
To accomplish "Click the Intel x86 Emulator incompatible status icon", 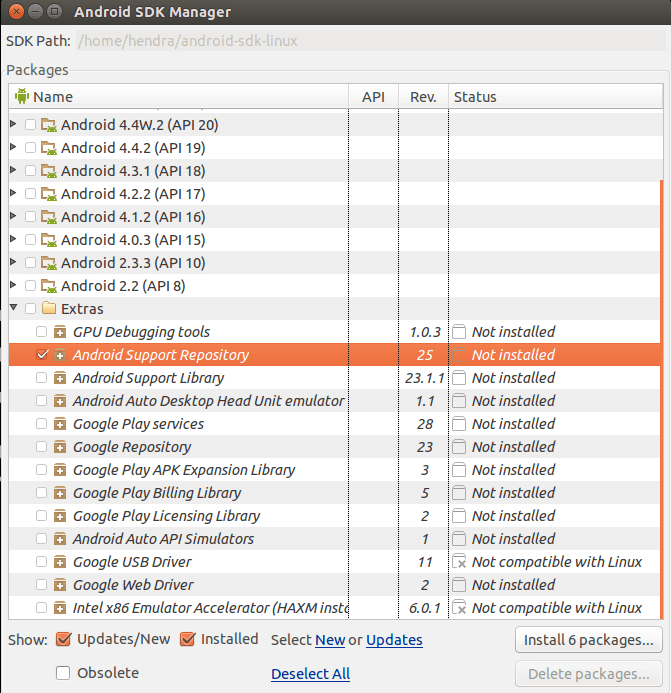I will coord(459,607).
